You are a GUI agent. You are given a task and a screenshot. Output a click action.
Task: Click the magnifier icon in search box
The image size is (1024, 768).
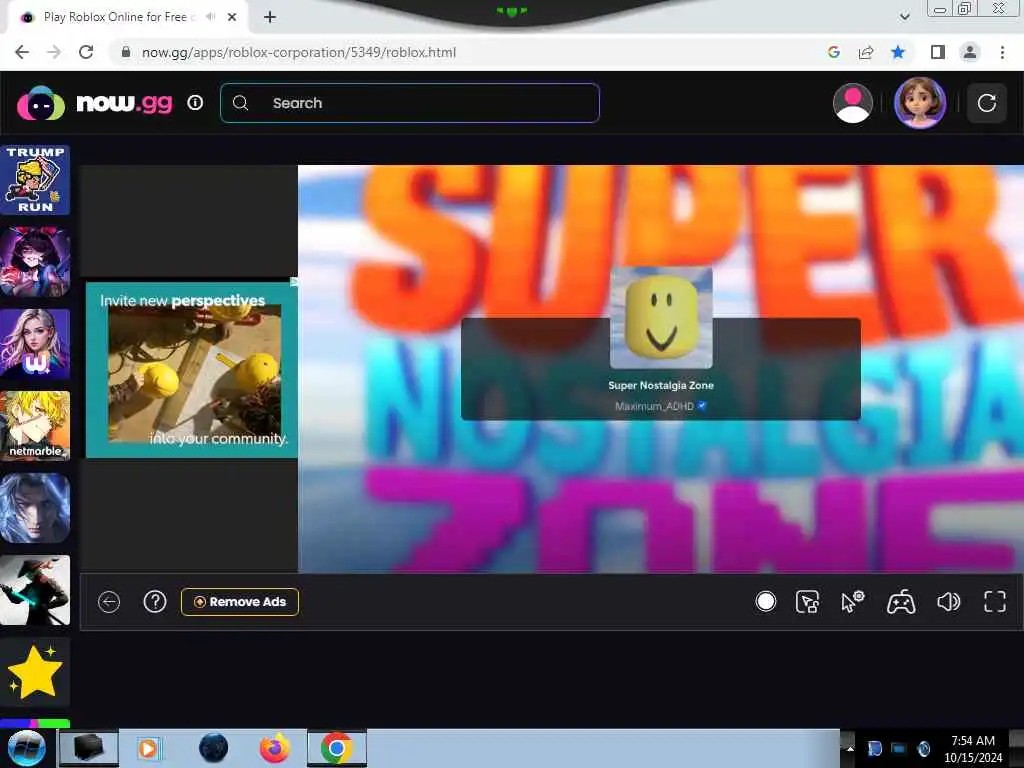tap(240, 103)
